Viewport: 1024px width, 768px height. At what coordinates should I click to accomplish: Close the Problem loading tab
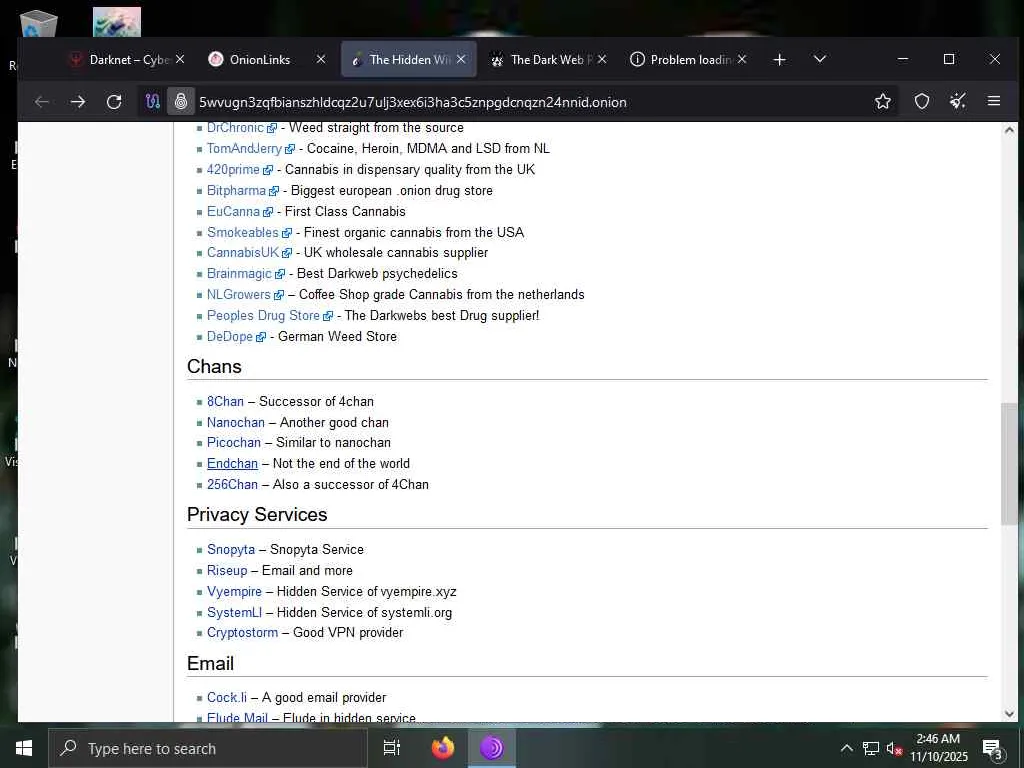742,59
